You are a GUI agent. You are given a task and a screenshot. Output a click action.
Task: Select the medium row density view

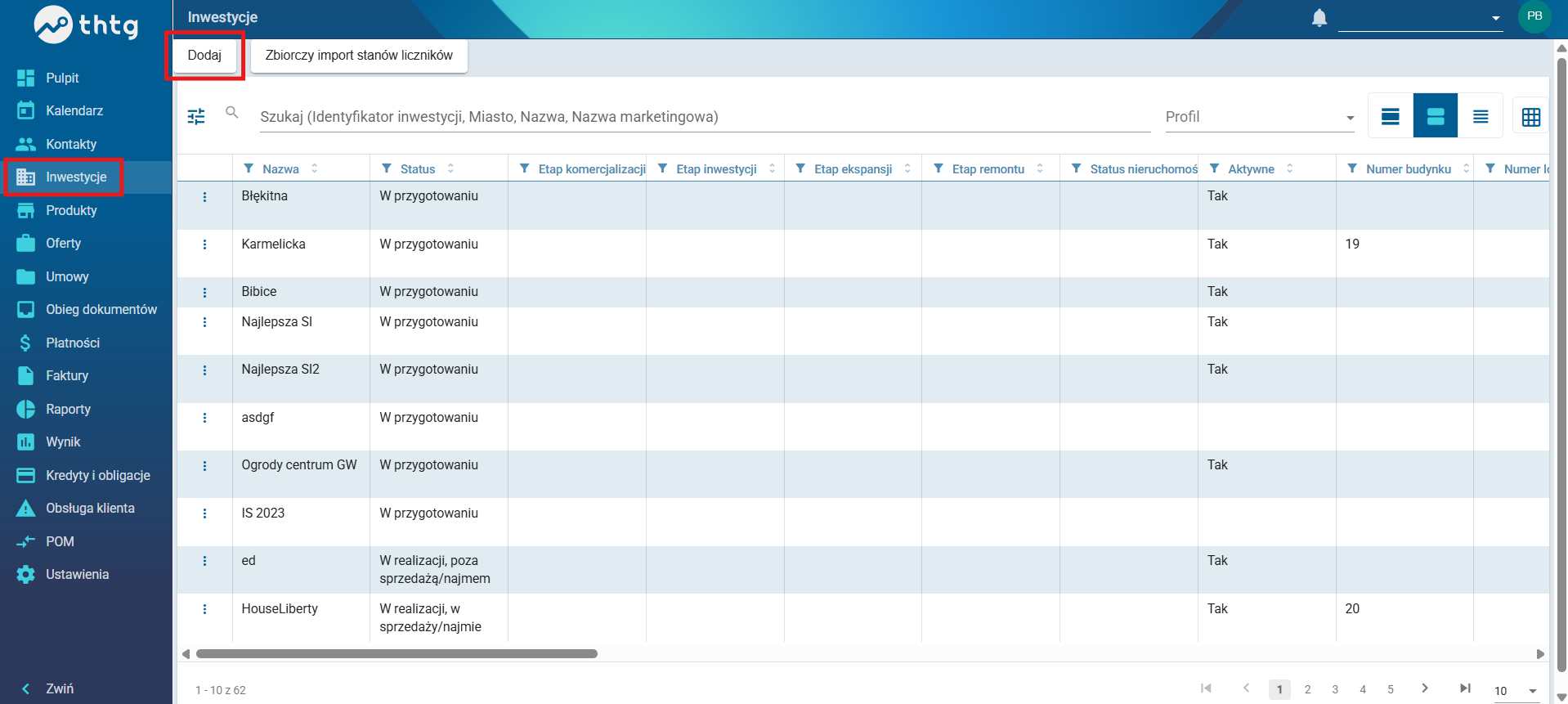click(1436, 116)
